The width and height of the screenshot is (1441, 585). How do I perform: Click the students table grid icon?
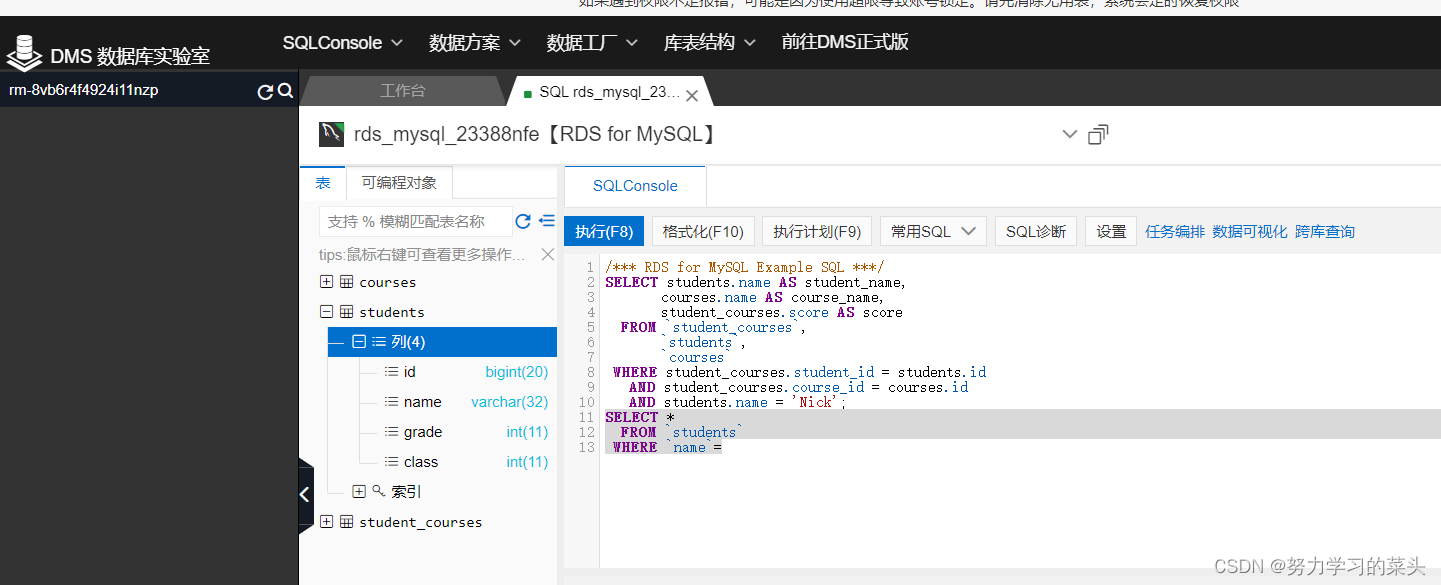(346, 312)
